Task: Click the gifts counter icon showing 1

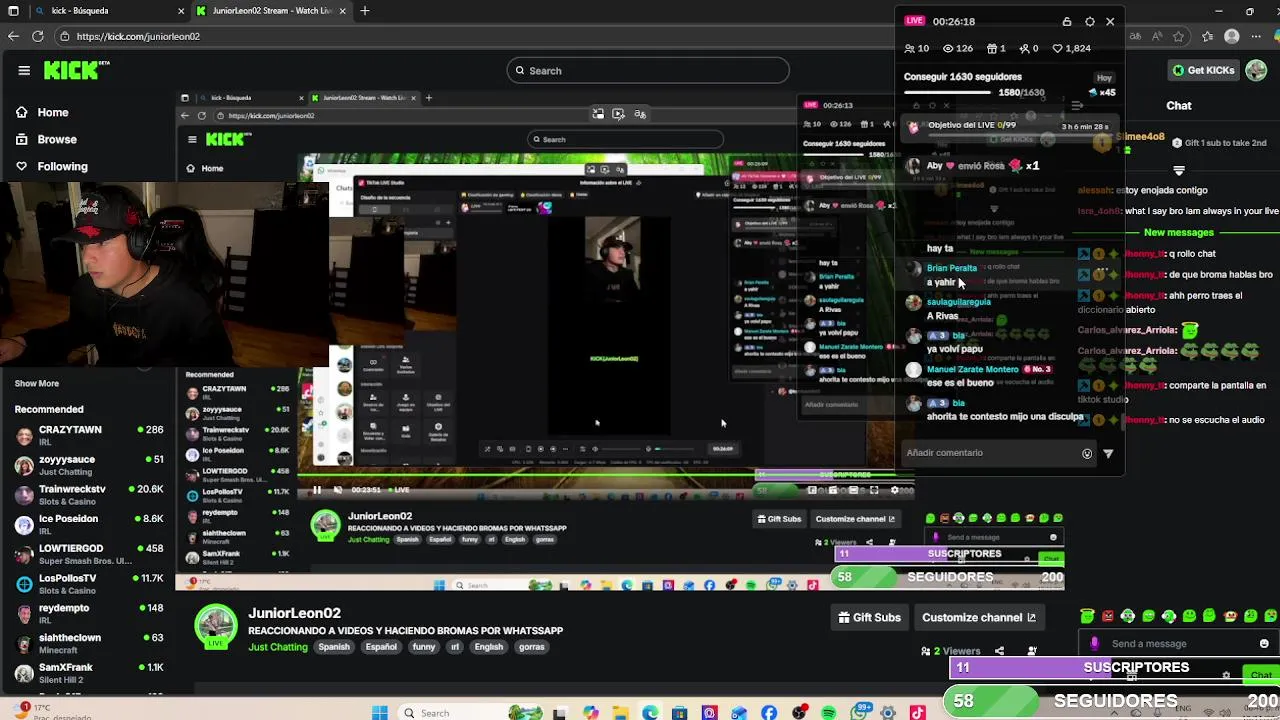Action: 996,48
